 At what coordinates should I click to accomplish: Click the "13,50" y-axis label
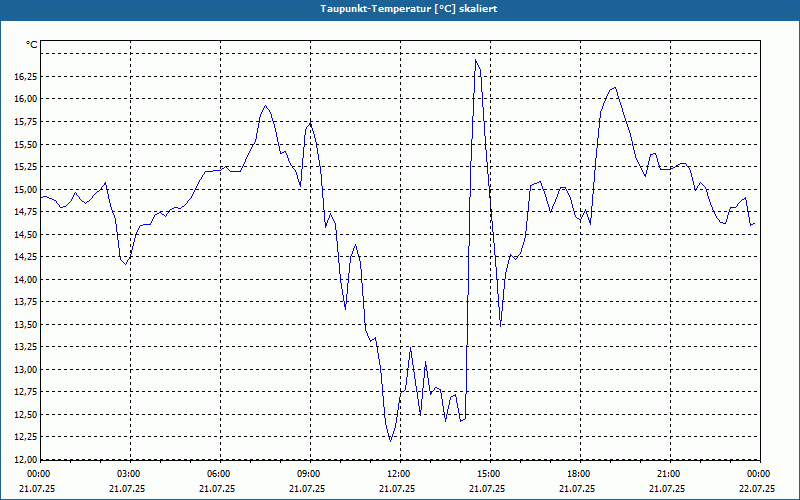click(25, 324)
